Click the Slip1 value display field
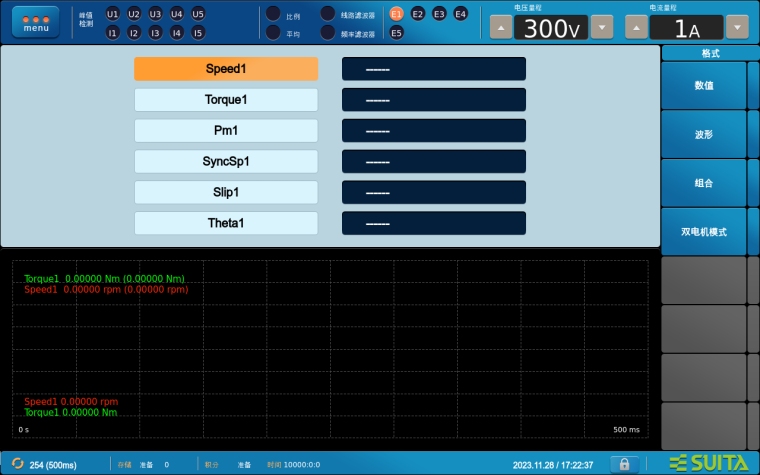The width and height of the screenshot is (760, 475). click(x=433, y=192)
